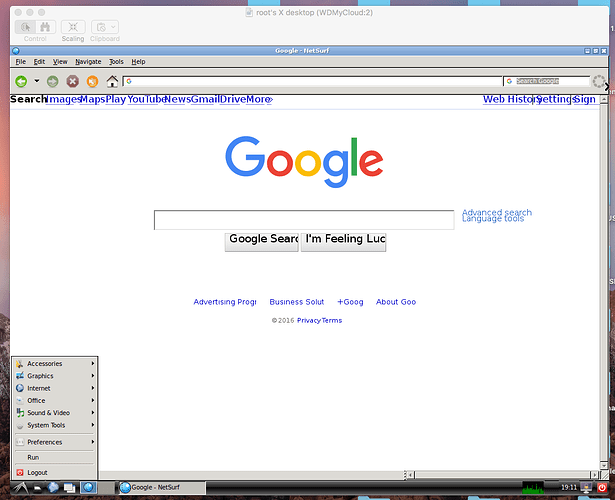Open the Terms link

click(x=332, y=320)
